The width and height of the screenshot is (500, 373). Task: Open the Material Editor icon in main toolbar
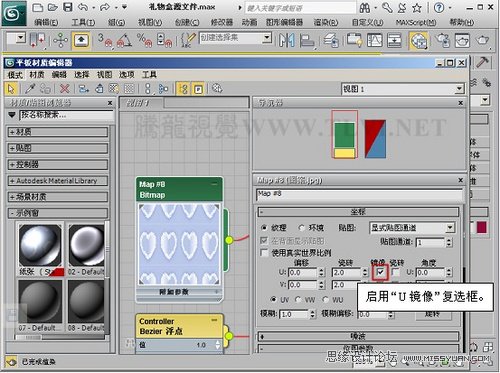[418, 41]
